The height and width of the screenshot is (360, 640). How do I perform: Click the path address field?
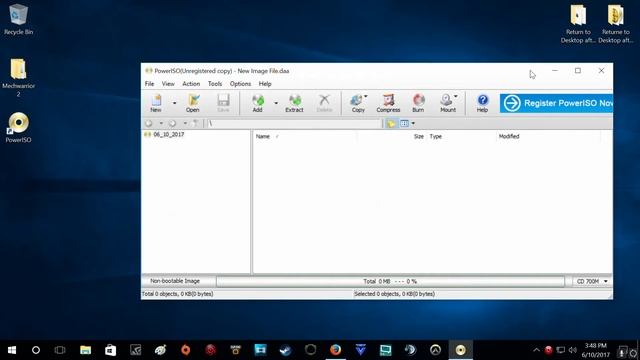pyautogui.click(x=294, y=123)
